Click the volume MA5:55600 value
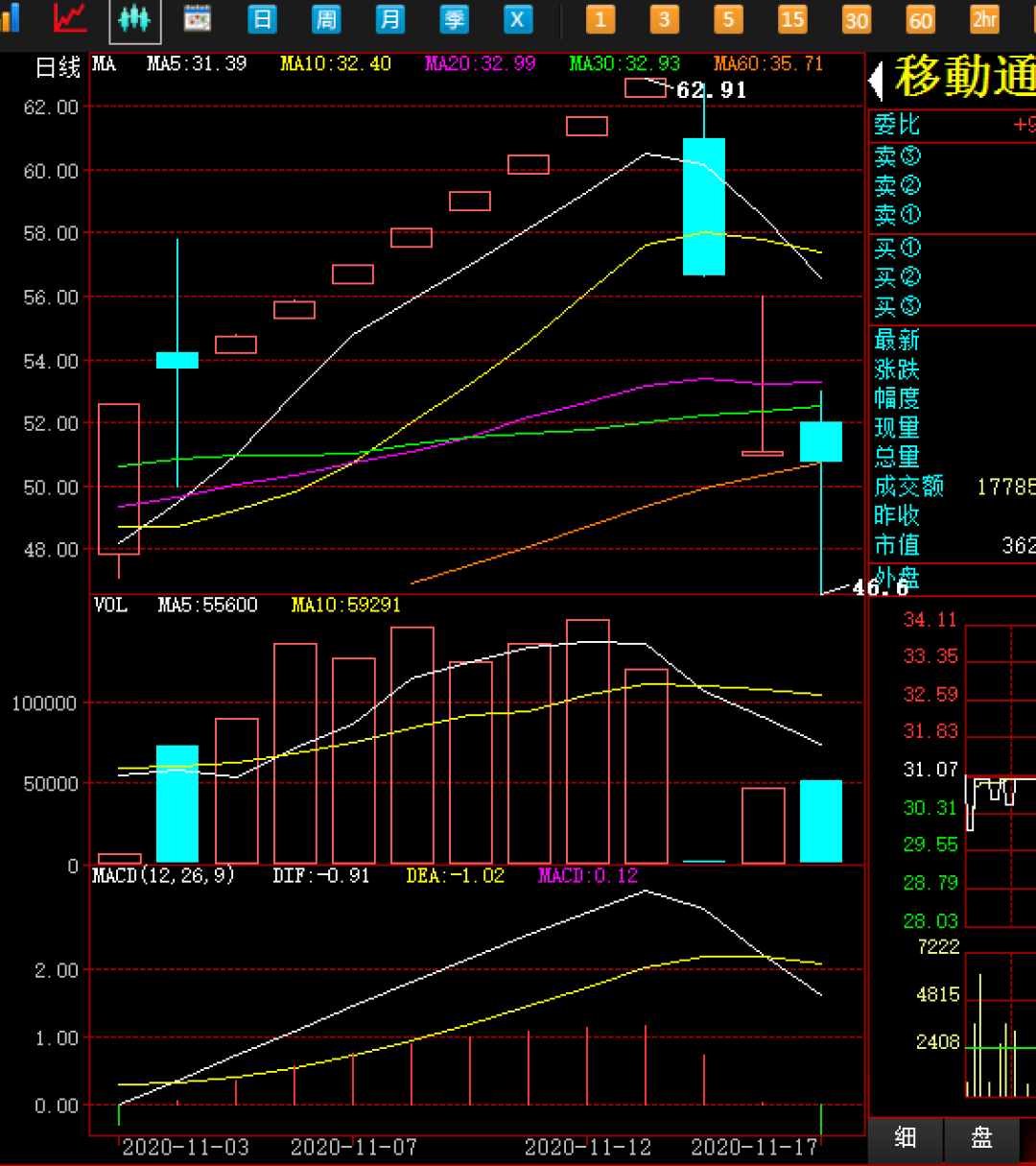Screen dimensions: 1036x1166 (x=208, y=606)
